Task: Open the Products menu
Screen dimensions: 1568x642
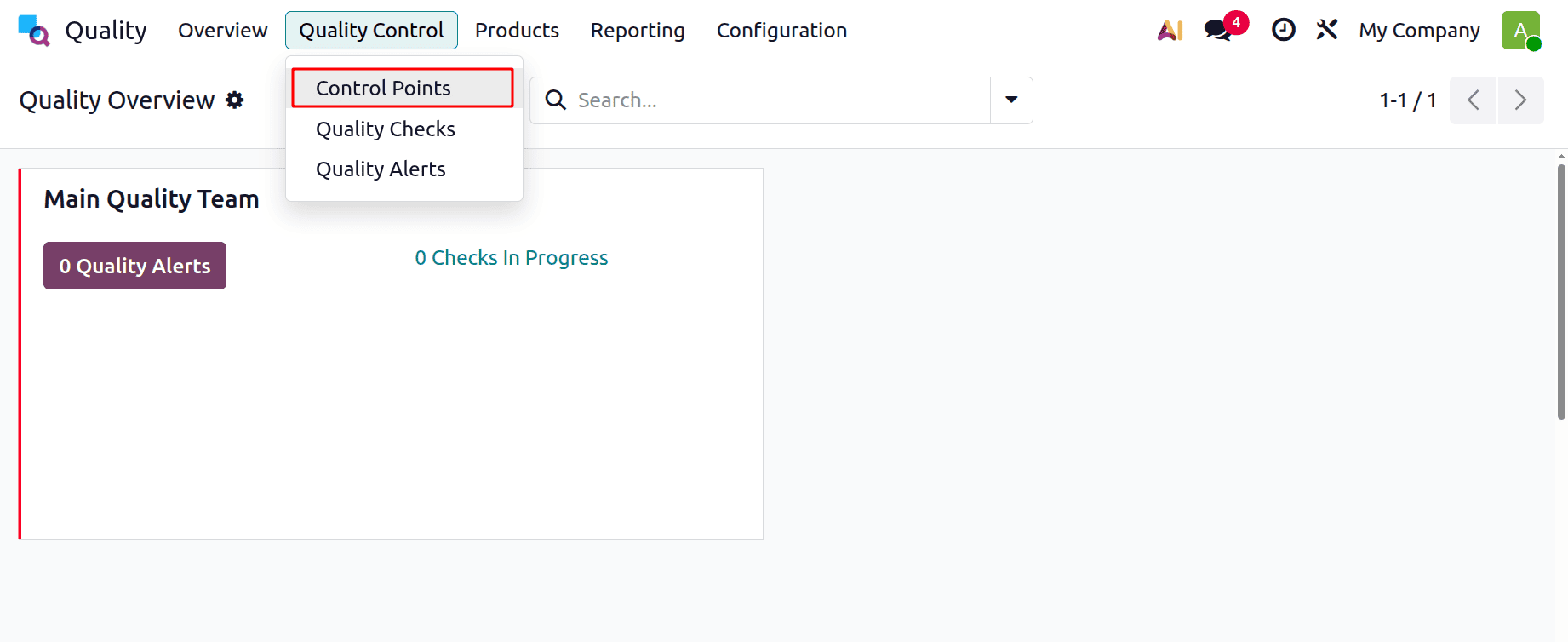Action: pyautogui.click(x=517, y=31)
